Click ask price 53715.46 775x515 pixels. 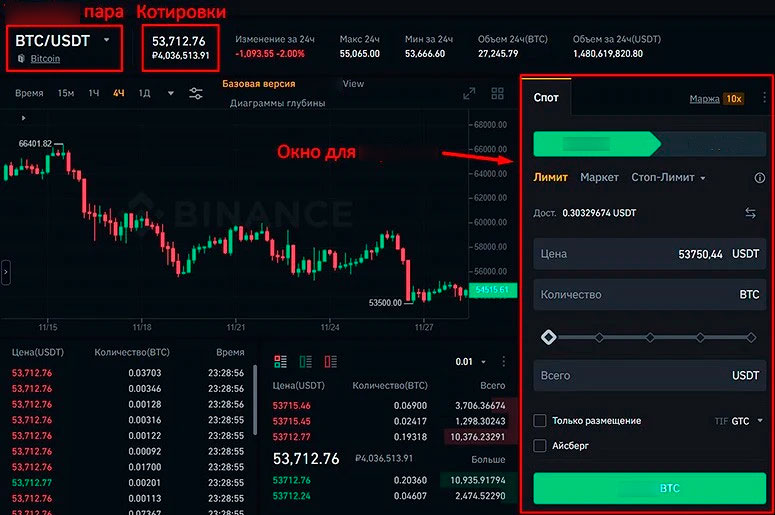[292, 406]
